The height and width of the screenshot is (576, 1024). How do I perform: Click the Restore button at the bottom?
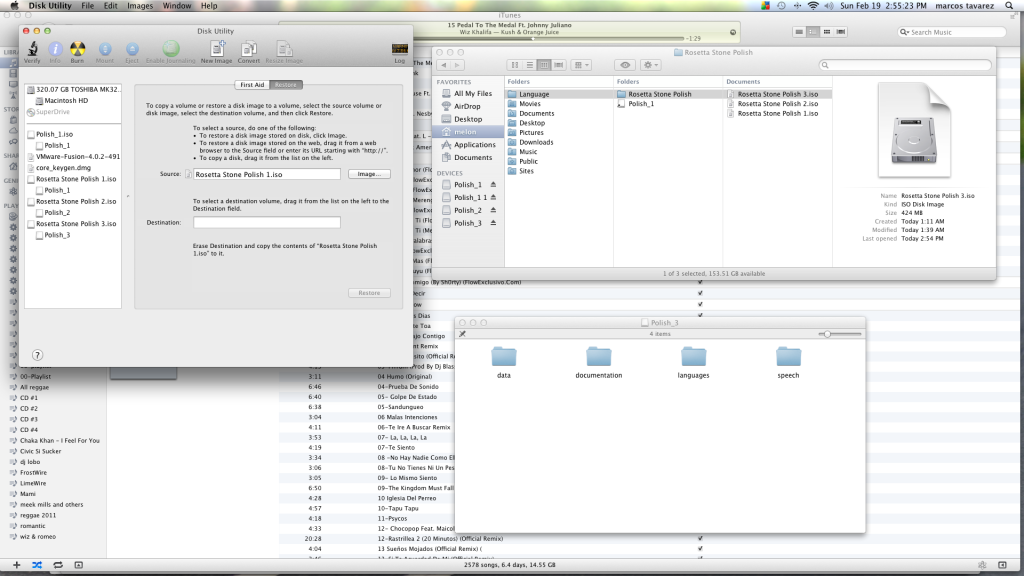click(x=369, y=293)
